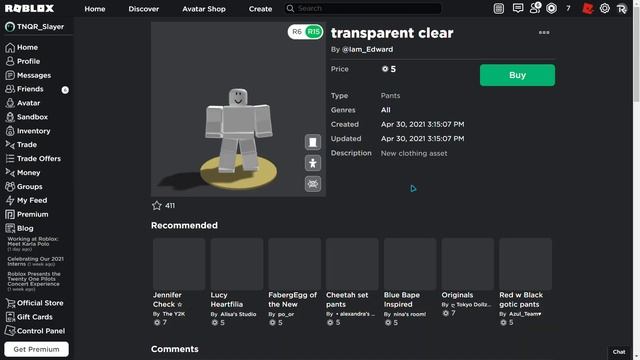The height and width of the screenshot is (360, 640).
Task: Open recommended item 'Jennifer Check' thumbnail
Action: tap(179, 264)
